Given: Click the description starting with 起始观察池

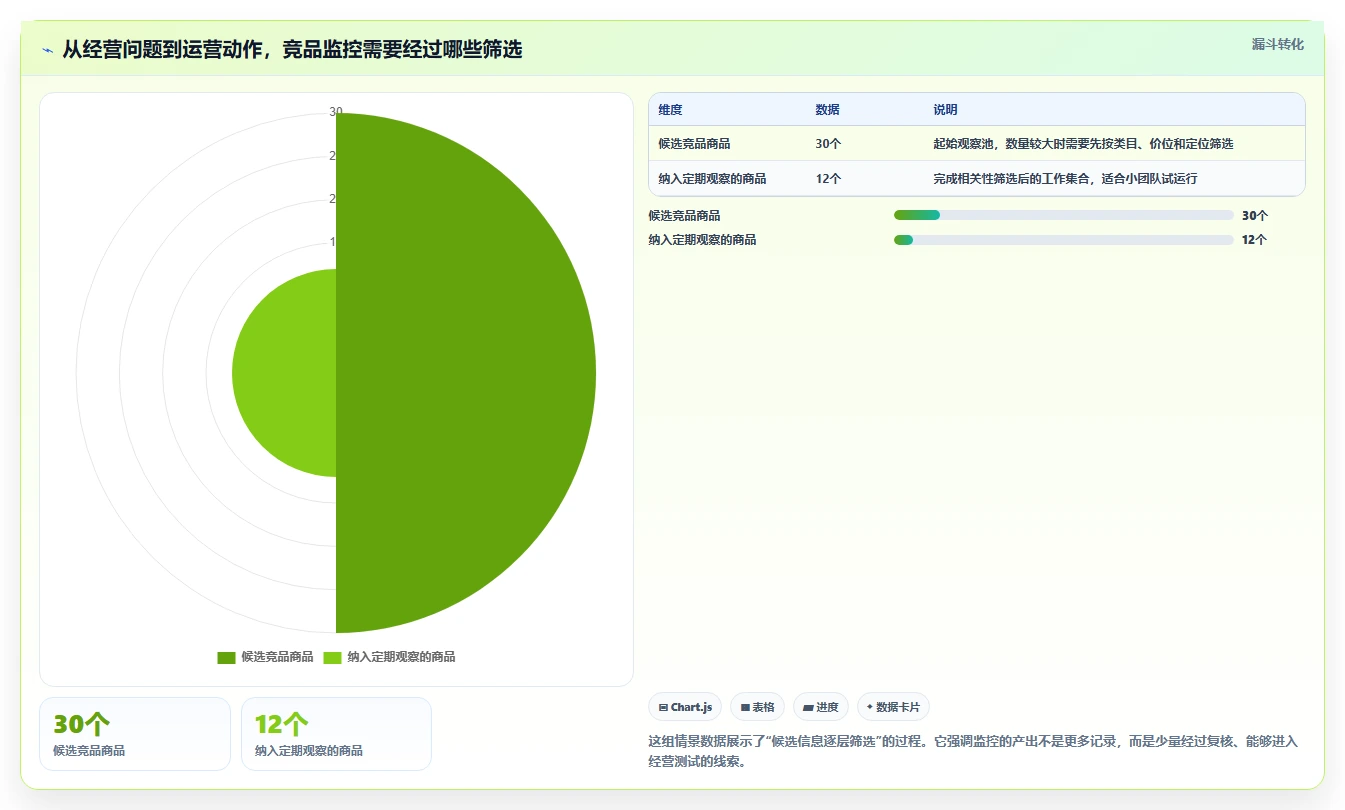Looking at the screenshot, I should 1083,143.
